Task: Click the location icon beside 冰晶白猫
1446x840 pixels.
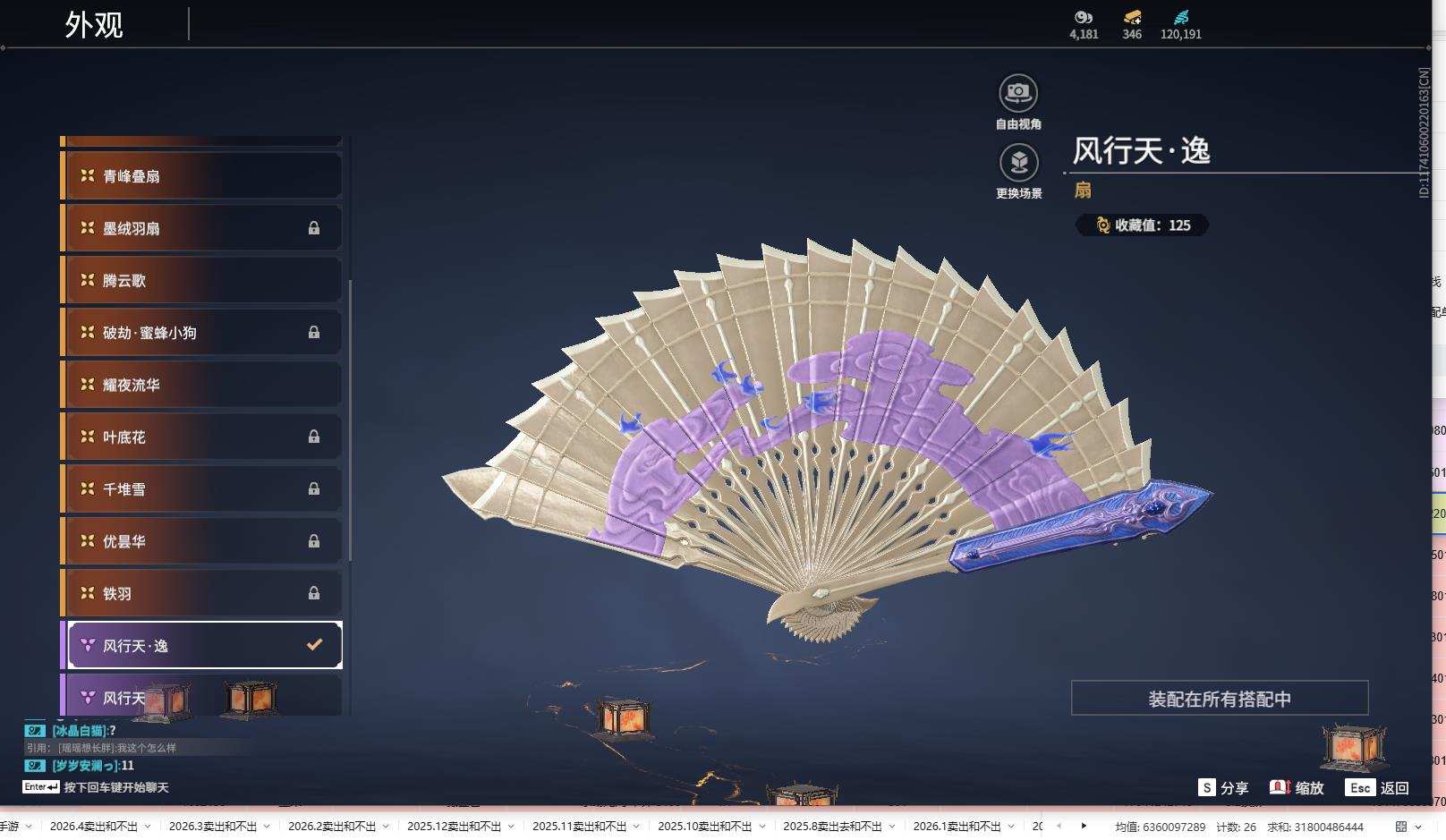Action: tap(35, 731)
